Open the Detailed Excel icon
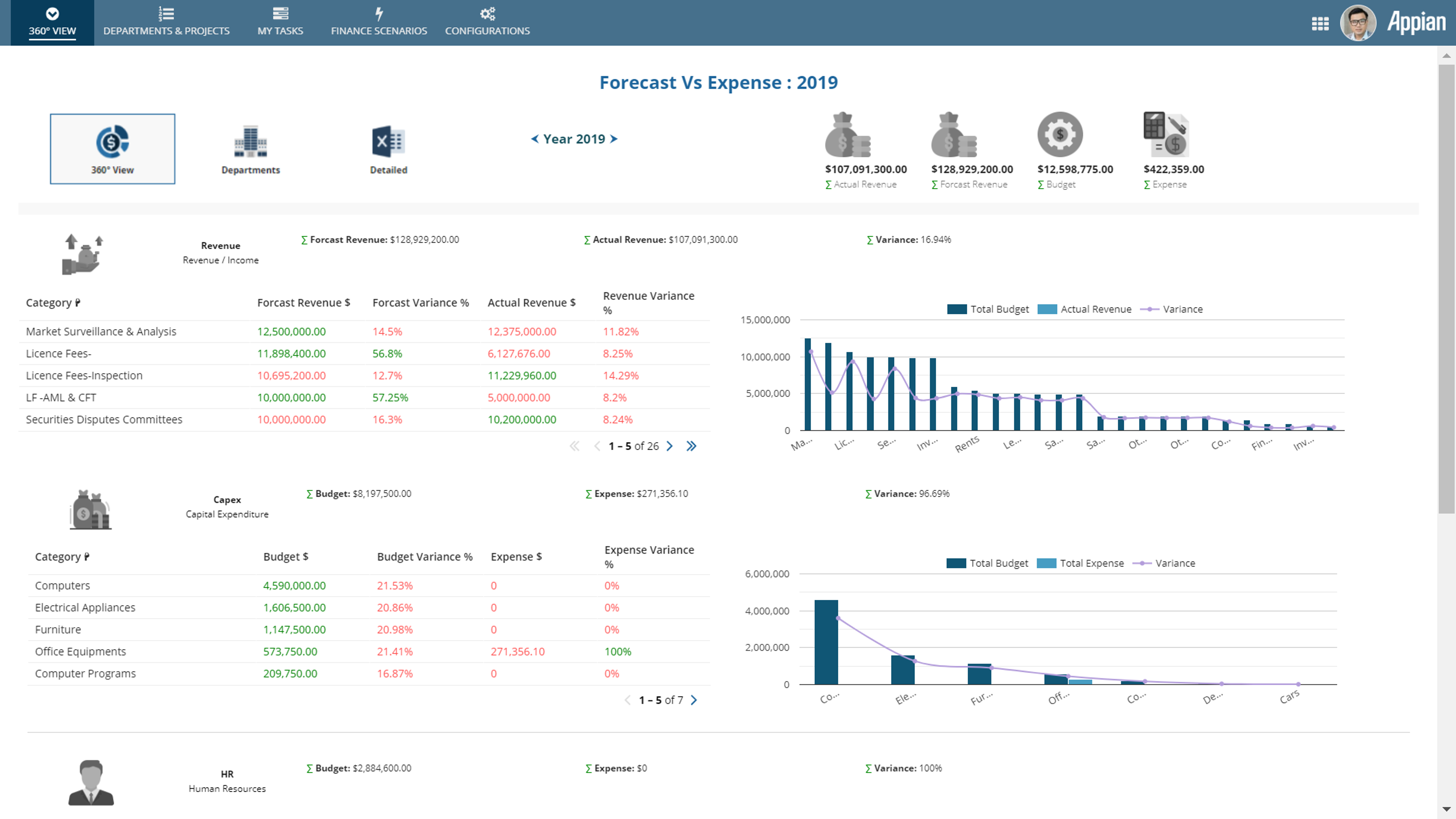 (x=388, y=141)
